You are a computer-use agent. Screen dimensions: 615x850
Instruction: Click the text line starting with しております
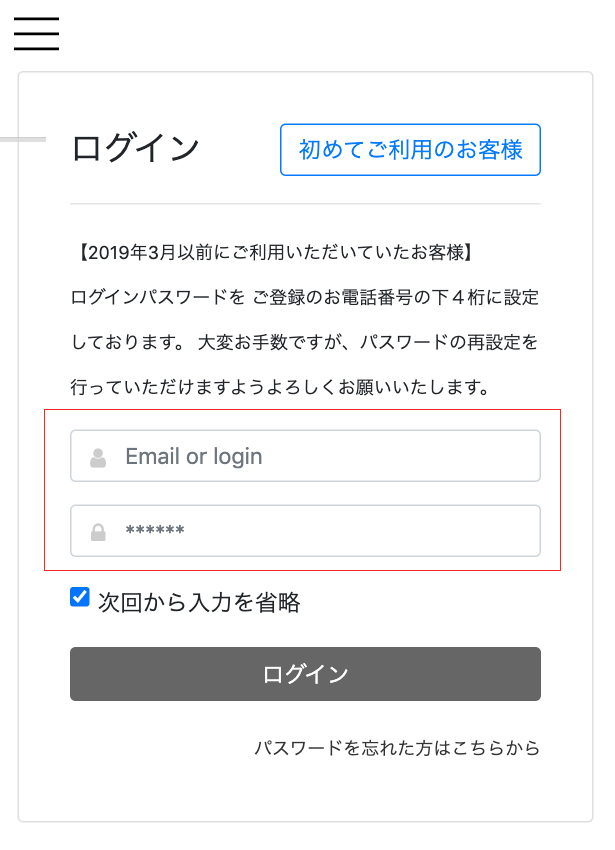coord(305,342)
